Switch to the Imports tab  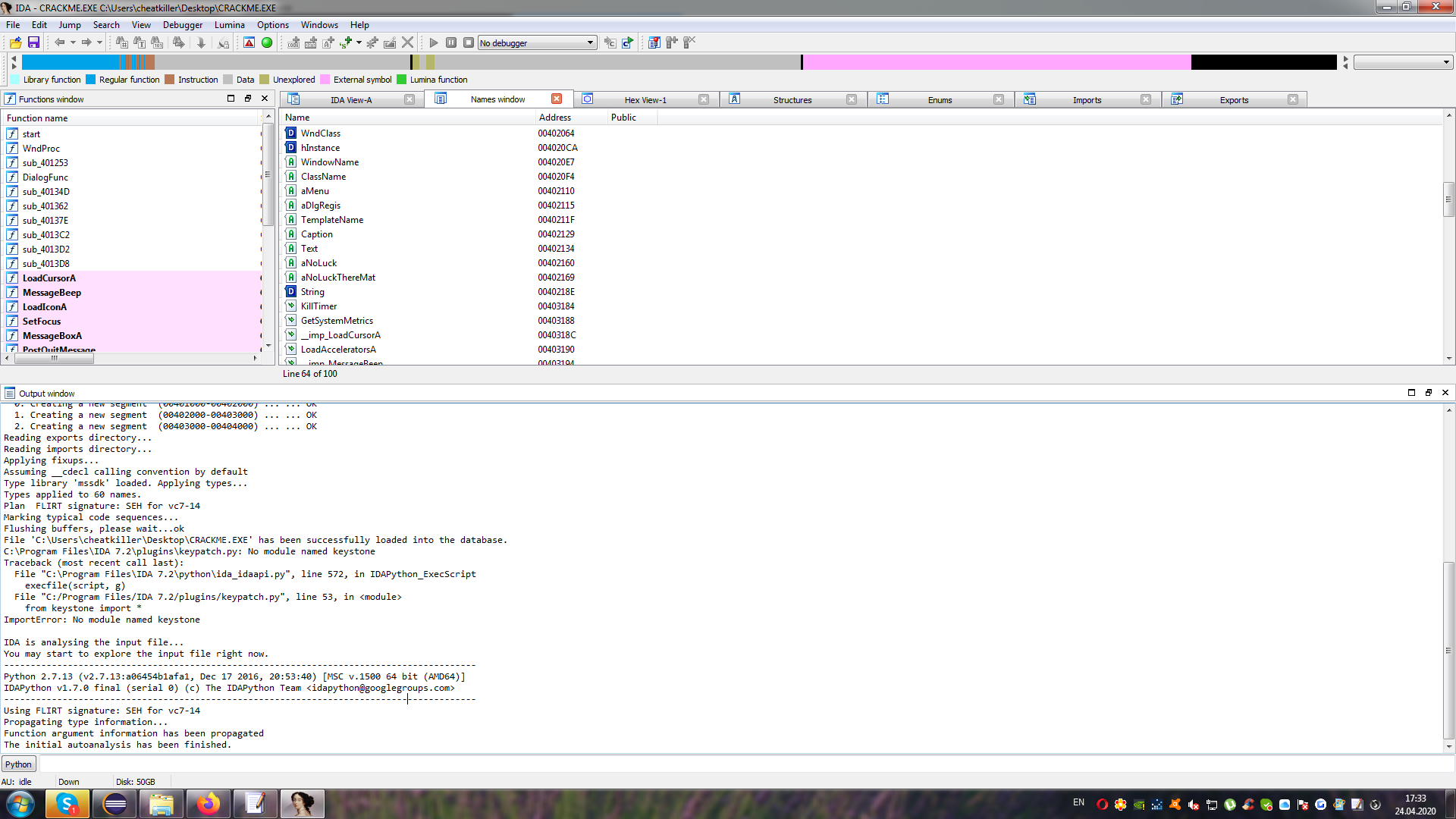(1086, 99)
